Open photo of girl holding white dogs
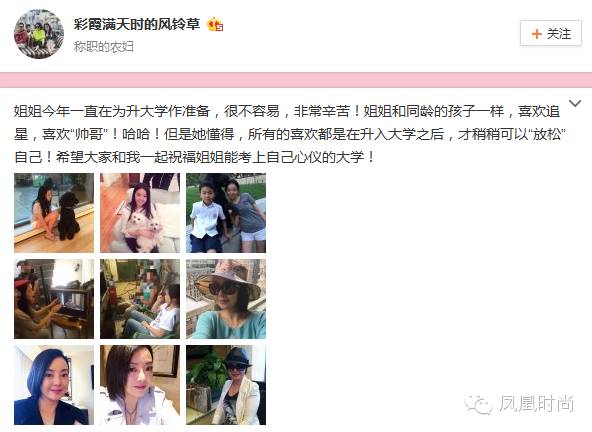 140,213
